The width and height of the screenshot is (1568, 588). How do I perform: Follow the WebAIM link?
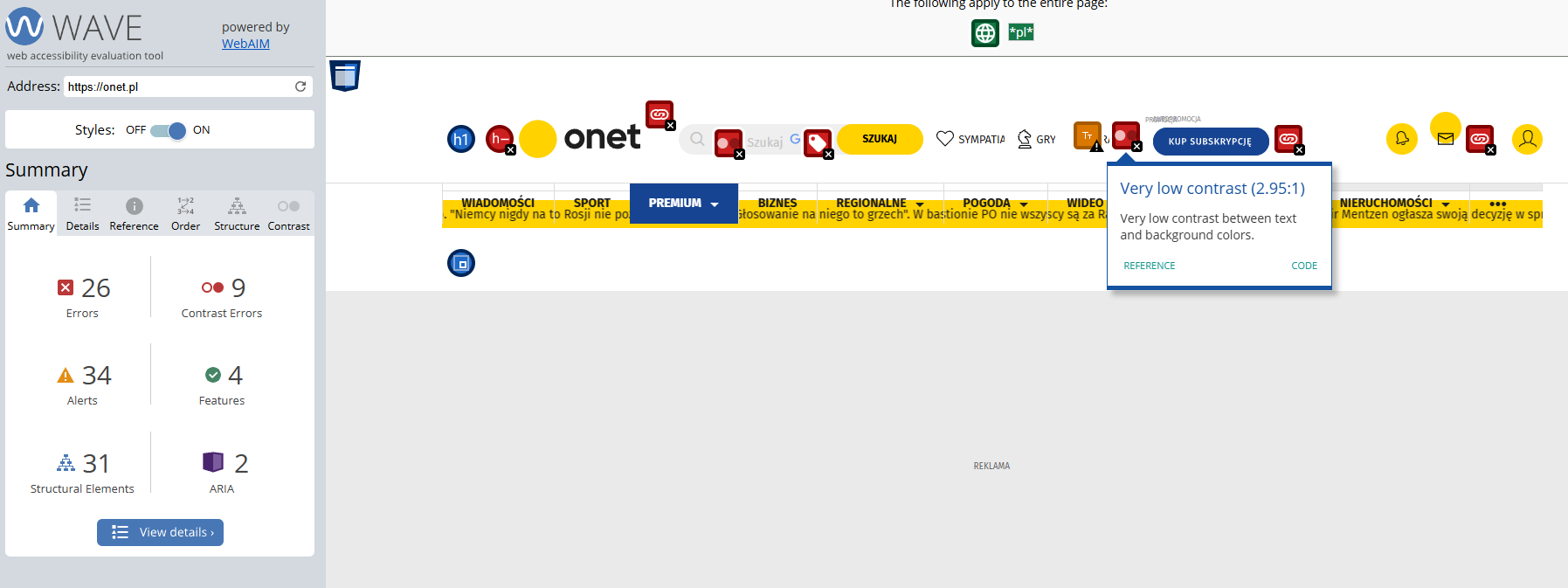click(x=245, y=44)
